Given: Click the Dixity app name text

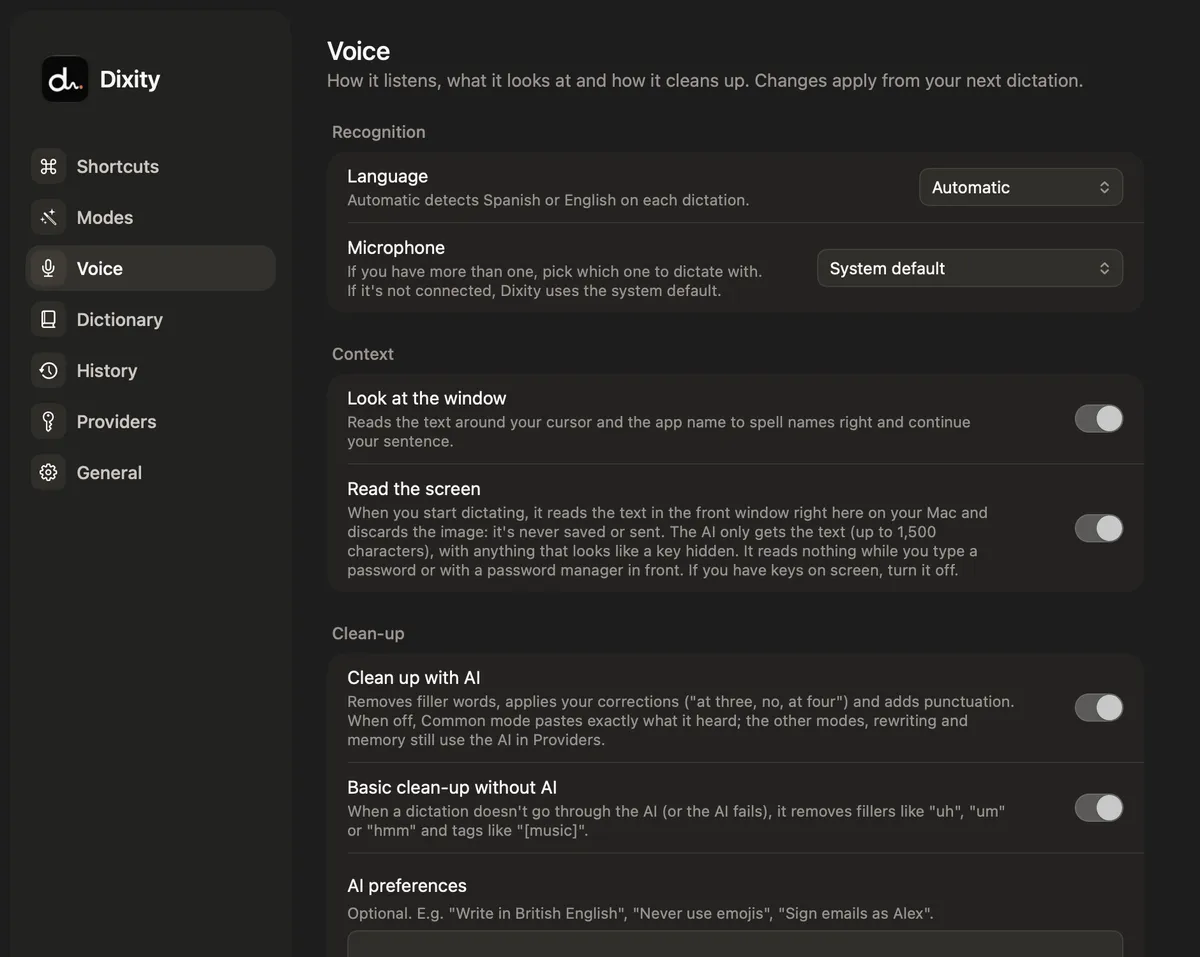Looking at the screenshot, I should coord(130,79).
